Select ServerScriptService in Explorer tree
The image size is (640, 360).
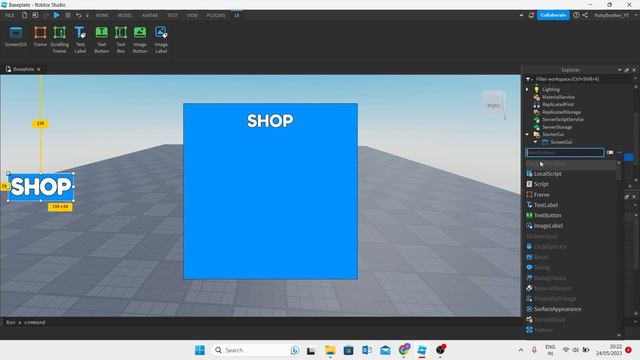[x=563, y=119]
